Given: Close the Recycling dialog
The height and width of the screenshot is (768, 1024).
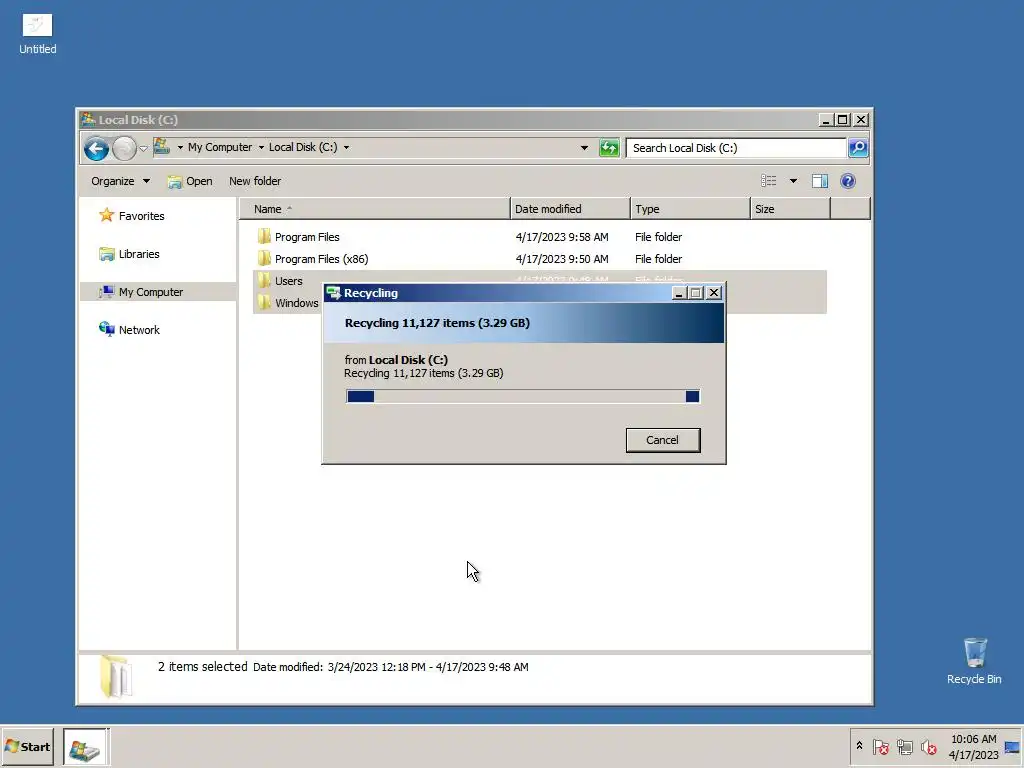Looking at the screenshot, I should tap(714, 293).
